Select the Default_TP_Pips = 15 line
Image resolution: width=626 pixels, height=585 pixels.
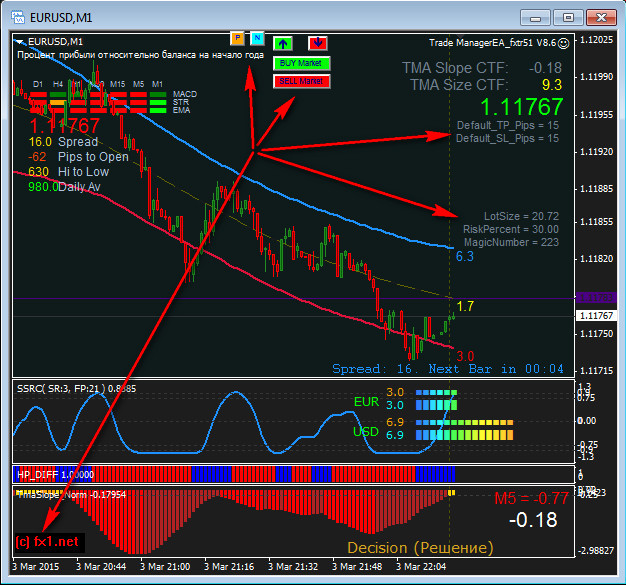tap(507, 125)
